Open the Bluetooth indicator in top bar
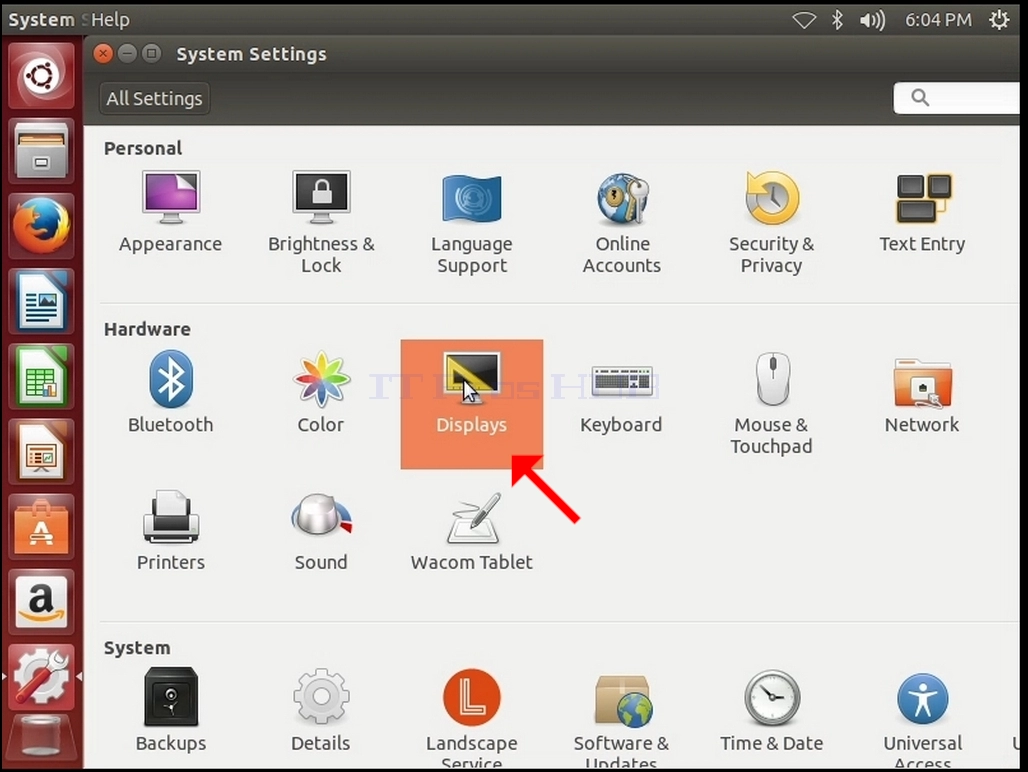 [837, 20]
